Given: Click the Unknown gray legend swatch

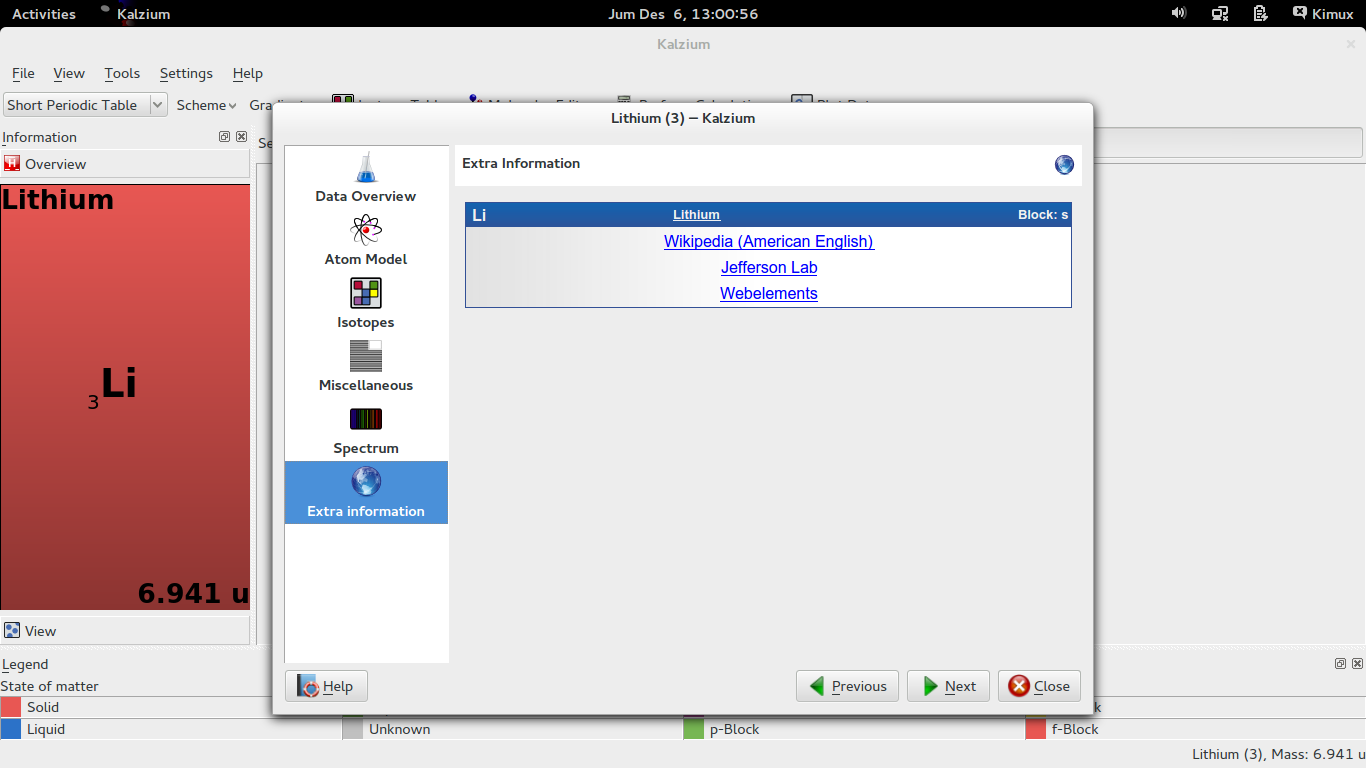Looking at the screenshot, I should pos(352,729).
